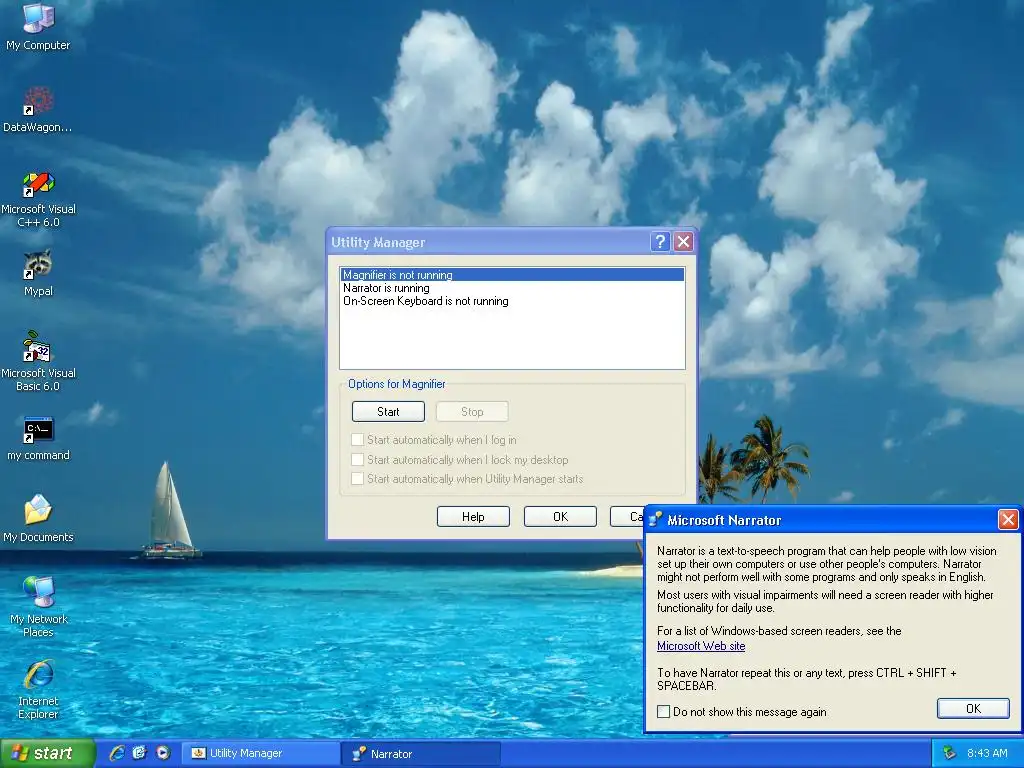
Task: Check 'Do not show this message again'
Action: (x=742, y=712)
